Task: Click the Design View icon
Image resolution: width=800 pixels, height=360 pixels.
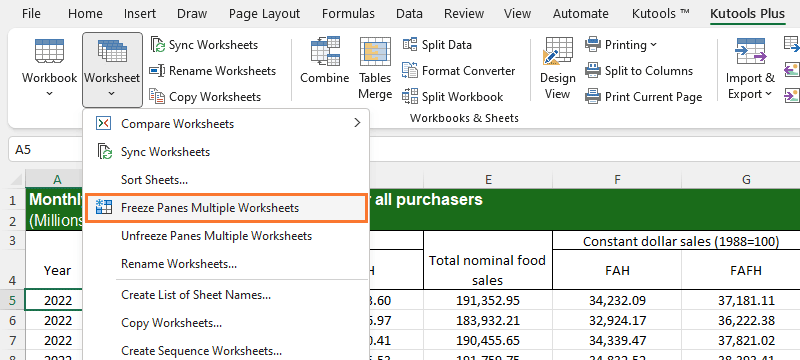Action: click(557, 52)
